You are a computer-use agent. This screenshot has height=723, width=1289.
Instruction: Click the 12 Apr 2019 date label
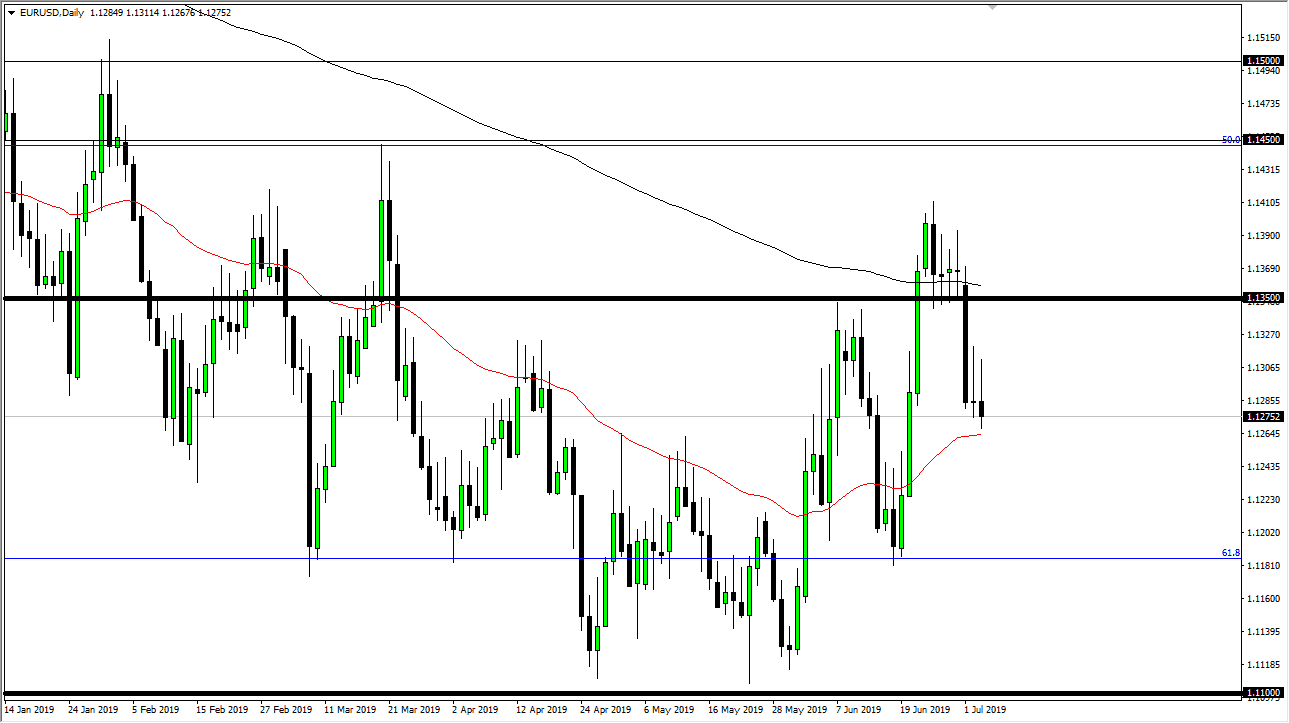coord(542,710)
